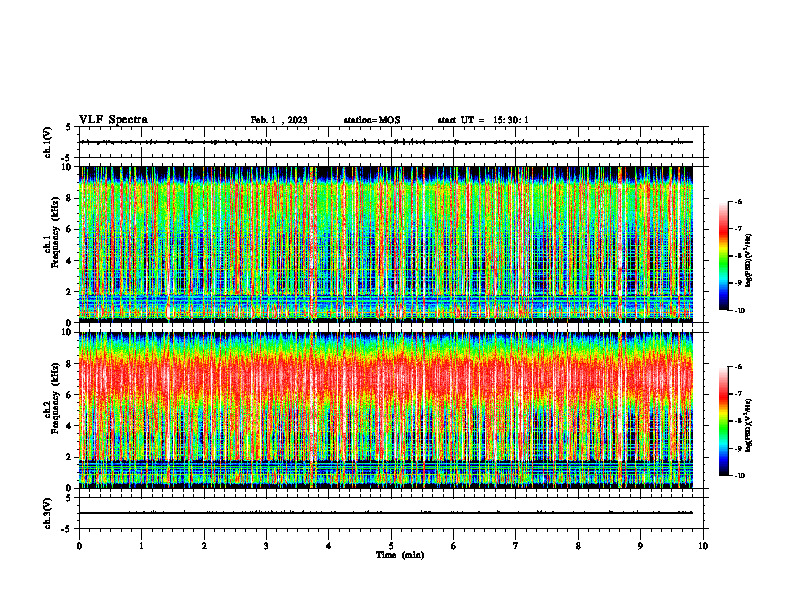Click the "VLF Spectra" title text
Image resolution: width=792 pixels, height=612 pixels.
113,120
